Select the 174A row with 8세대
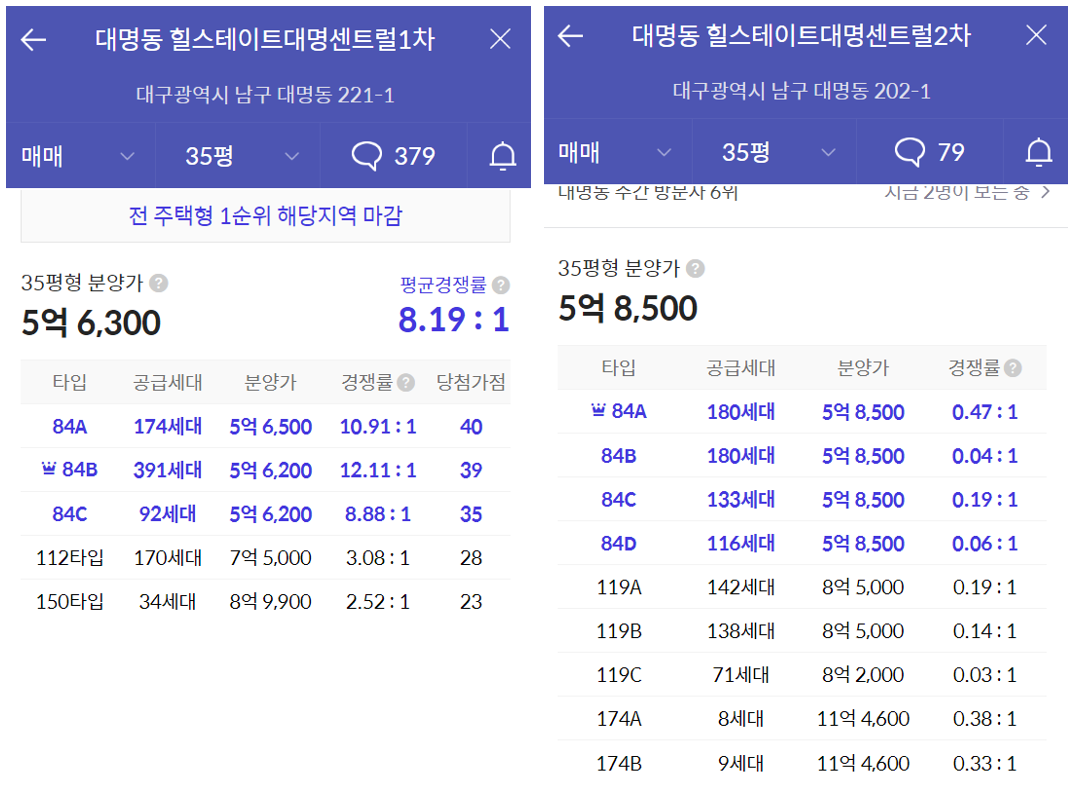This screenshot has width=1078, height=802. pos(802,719)
